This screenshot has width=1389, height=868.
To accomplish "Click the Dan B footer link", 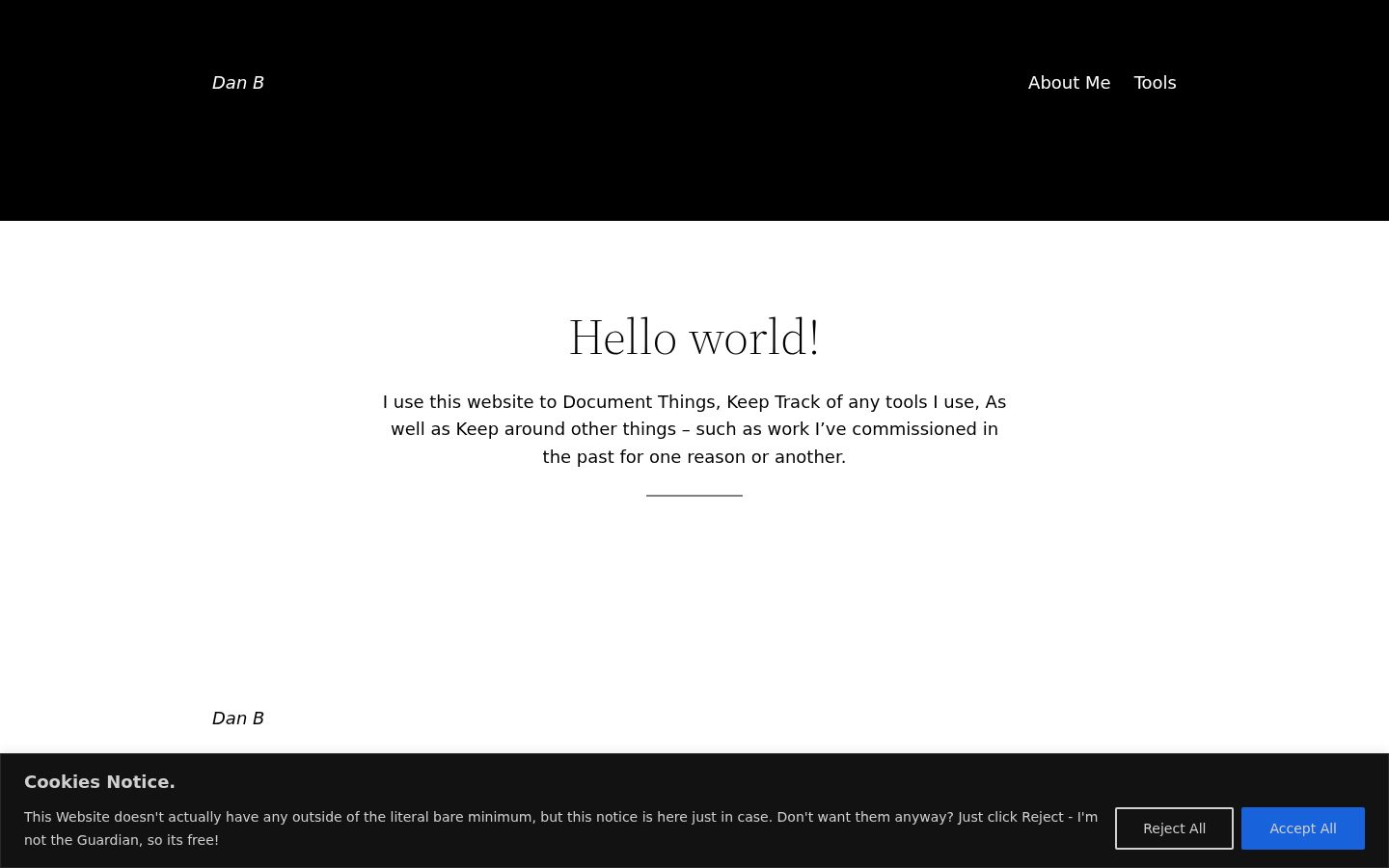I will tap(237, 719).
